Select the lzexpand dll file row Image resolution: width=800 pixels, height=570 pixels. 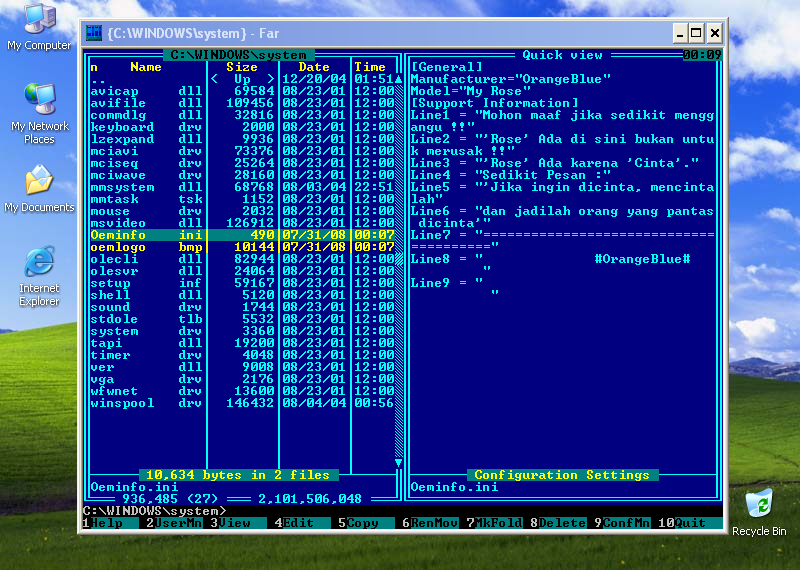click(x=242, y=139)
